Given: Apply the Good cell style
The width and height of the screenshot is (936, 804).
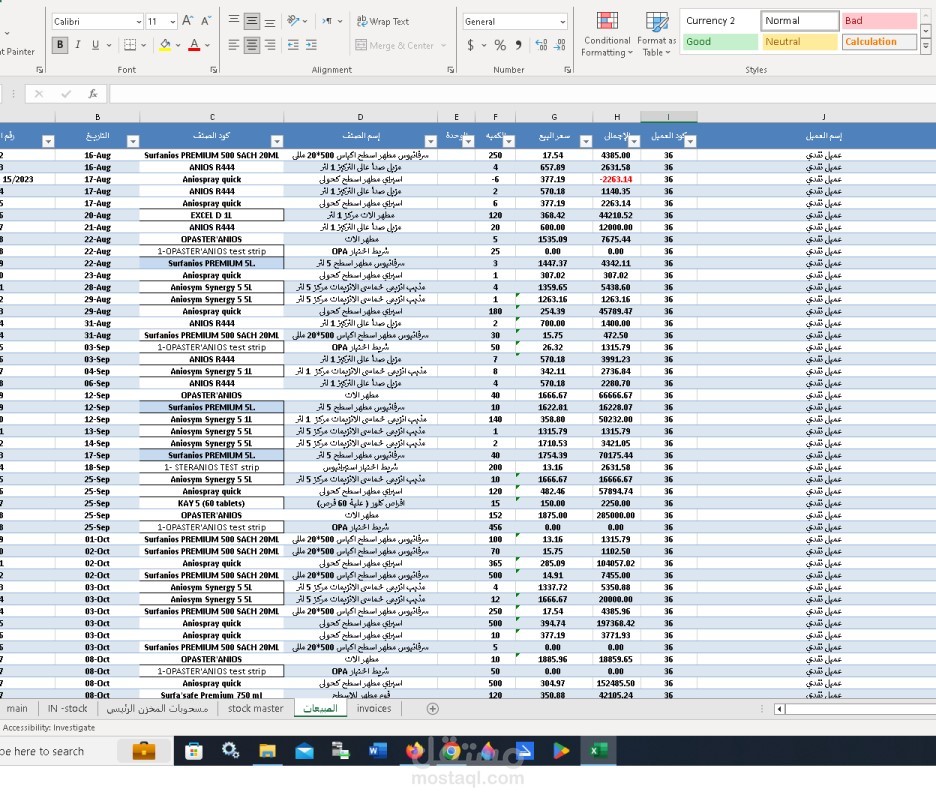Looking at the screenshot, I should click(x=721, y=42).
